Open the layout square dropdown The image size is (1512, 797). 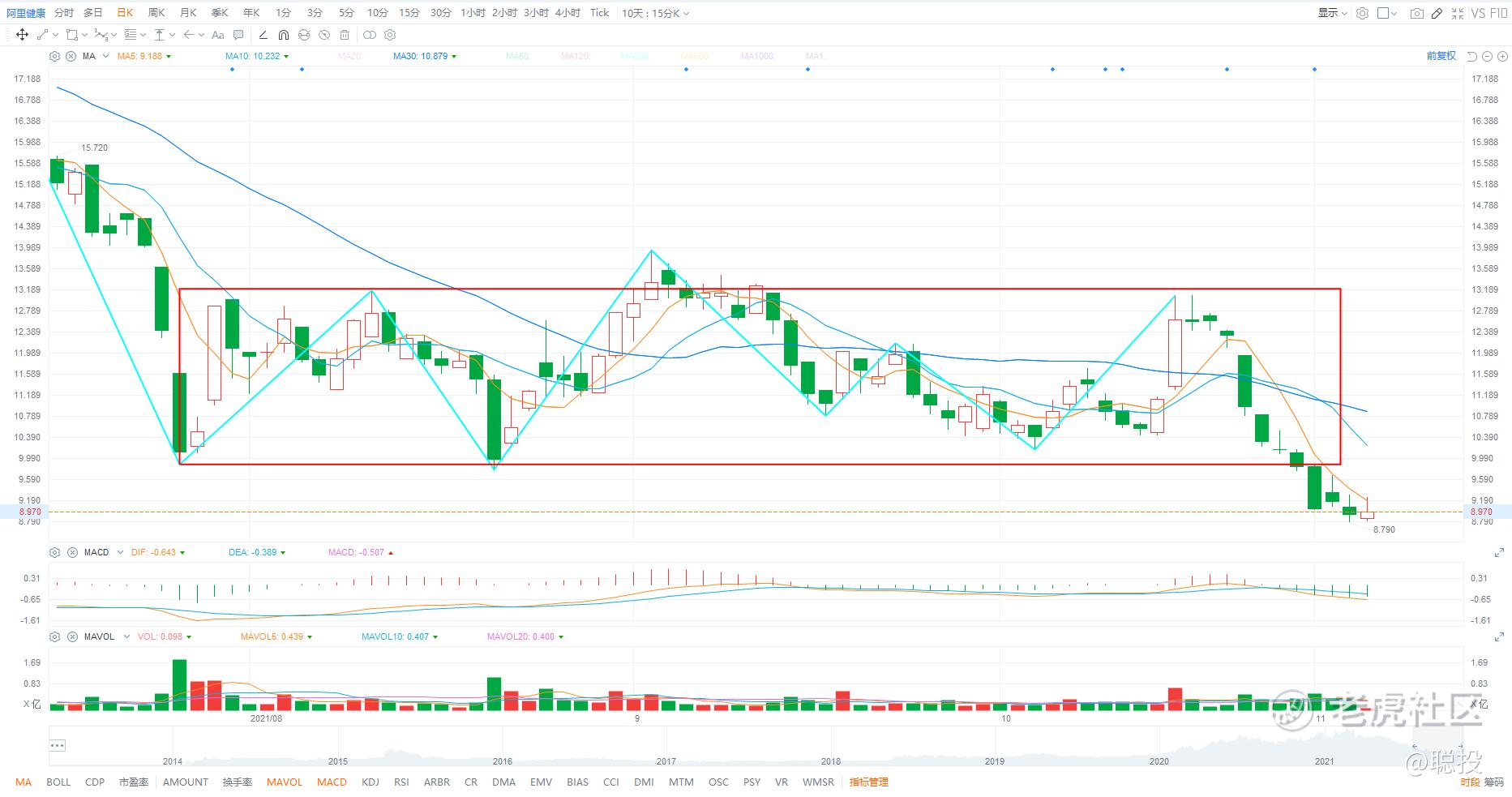1387,13
